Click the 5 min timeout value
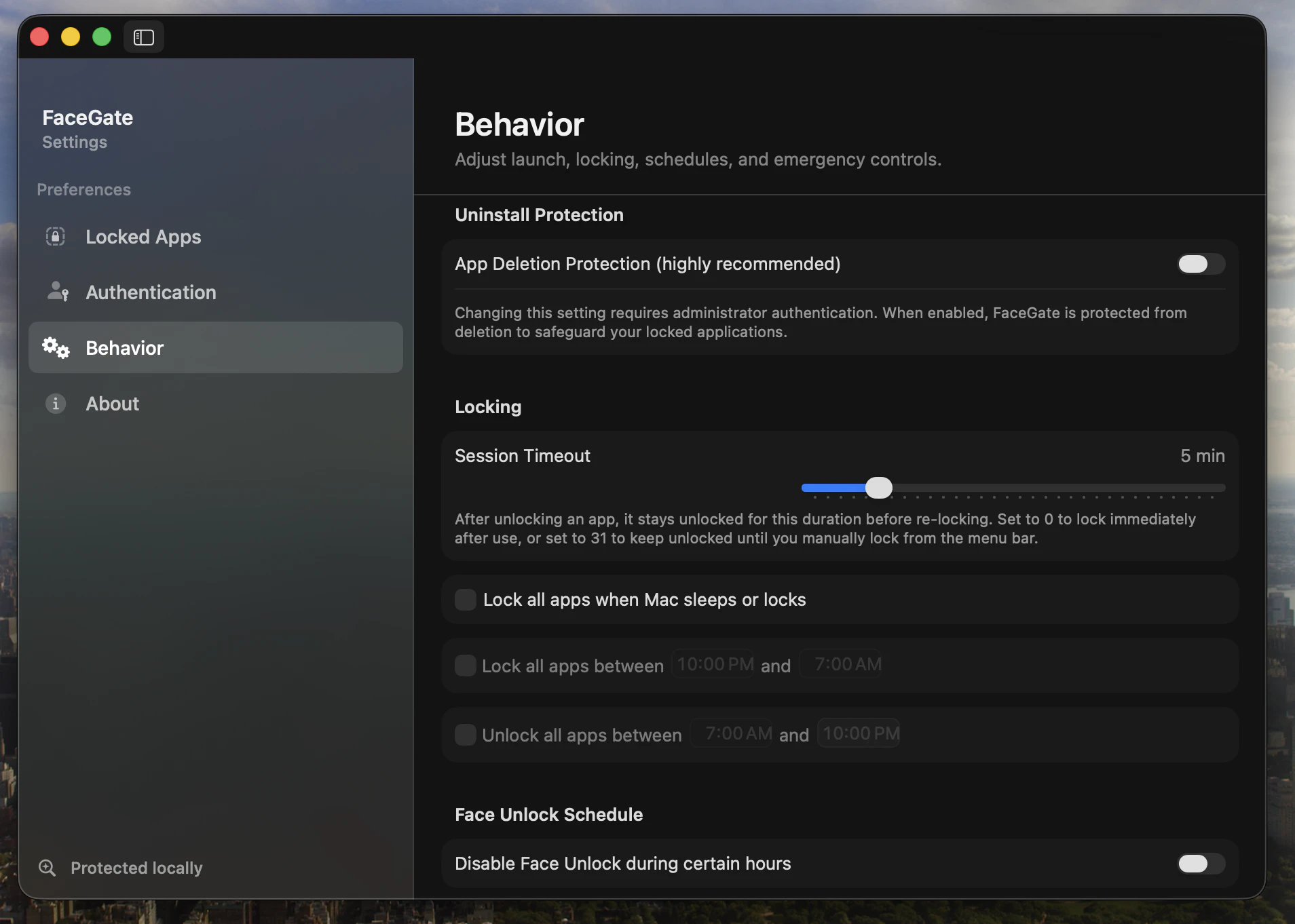Viewport: 1295px width, 924px height. [1203, 456]
